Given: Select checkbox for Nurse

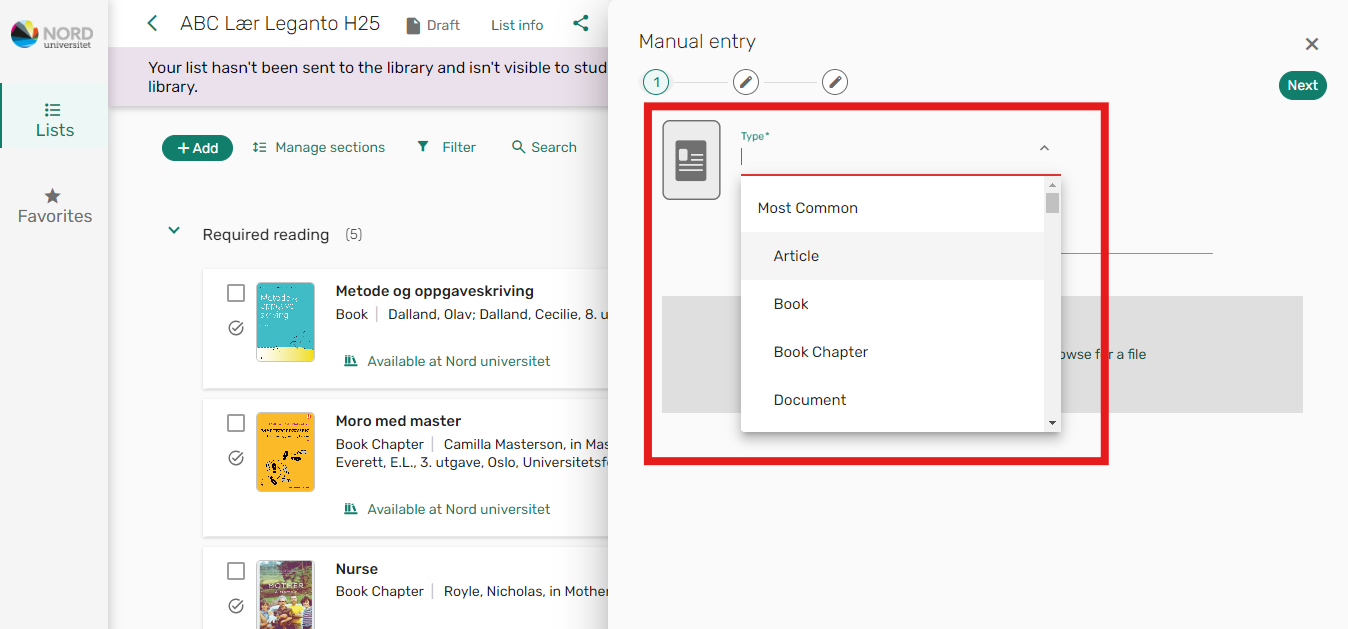Looking at the screenshot, I should (236, 571).
